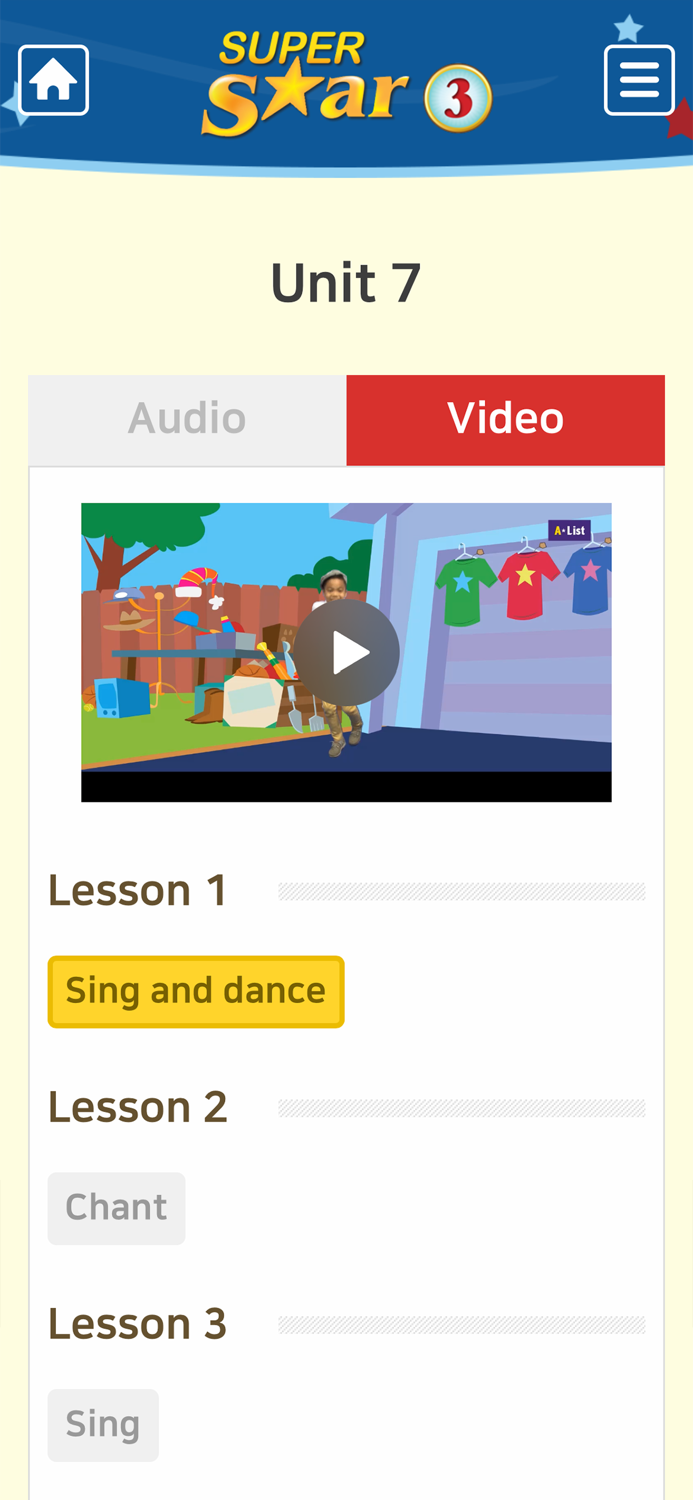Click the A-List logo in the video
The width and height of the screenshot is (693, 1500).
point(568,530)
